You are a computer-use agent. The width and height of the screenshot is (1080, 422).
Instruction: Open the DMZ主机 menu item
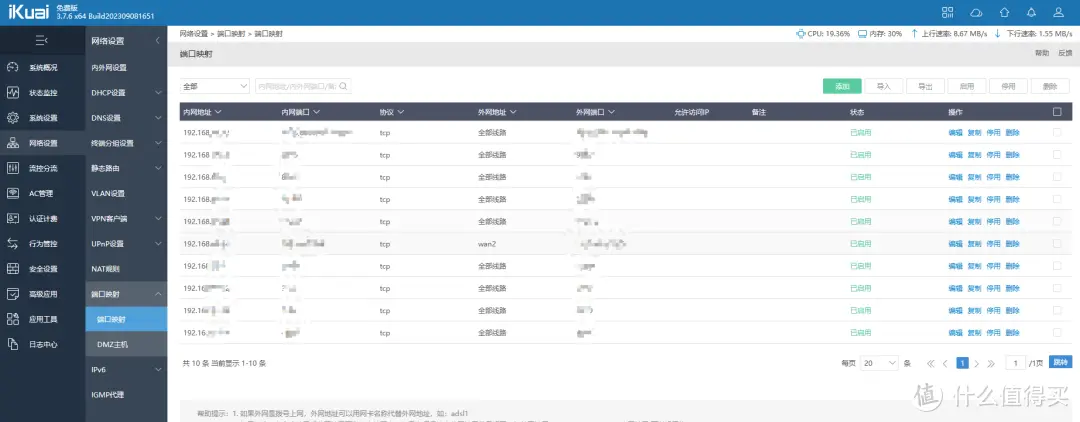pos(112,345)
